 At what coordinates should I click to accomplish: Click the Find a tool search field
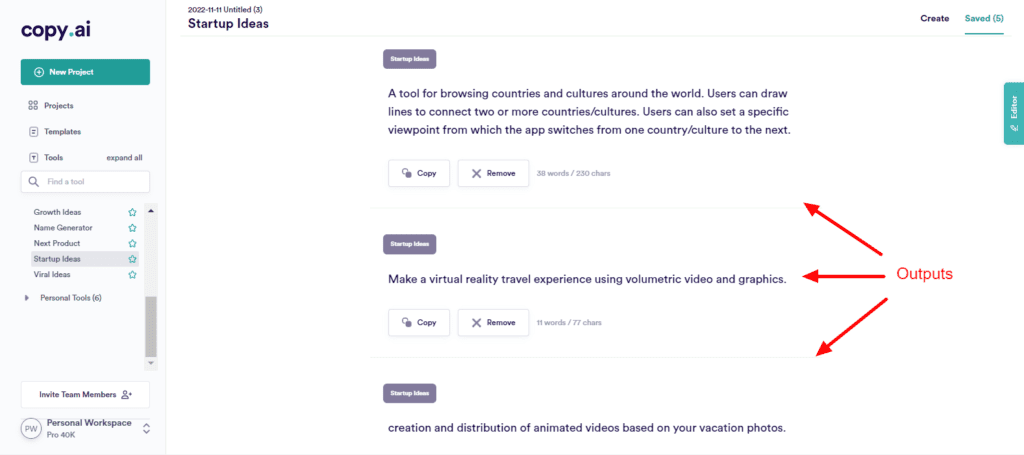tap(86, 181)
